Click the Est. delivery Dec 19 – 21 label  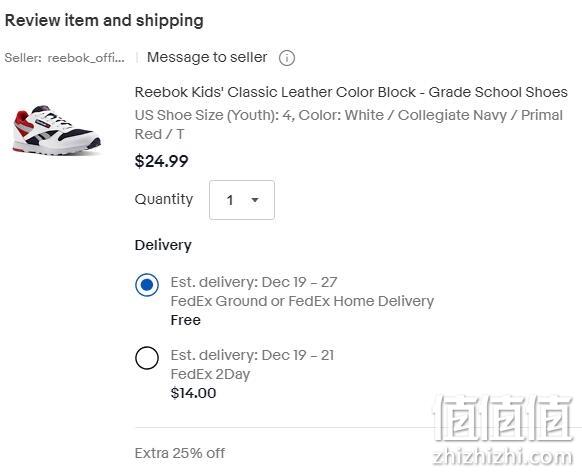(x=252, y=355)
